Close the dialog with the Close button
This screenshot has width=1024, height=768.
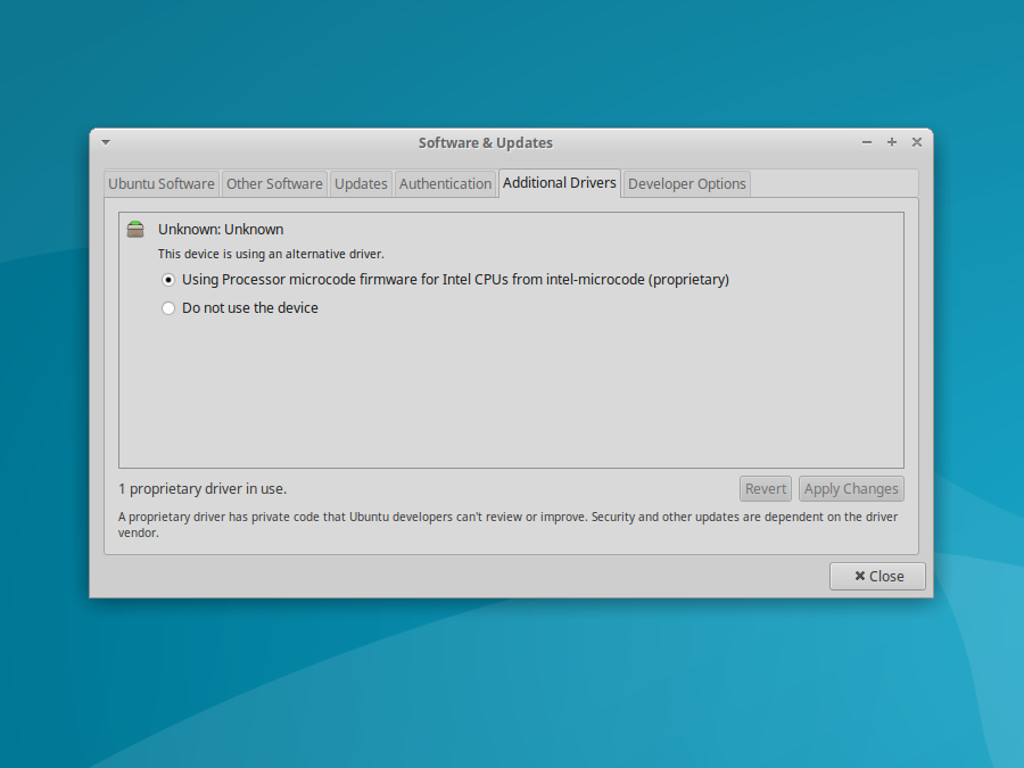click(x=877, y=576)
